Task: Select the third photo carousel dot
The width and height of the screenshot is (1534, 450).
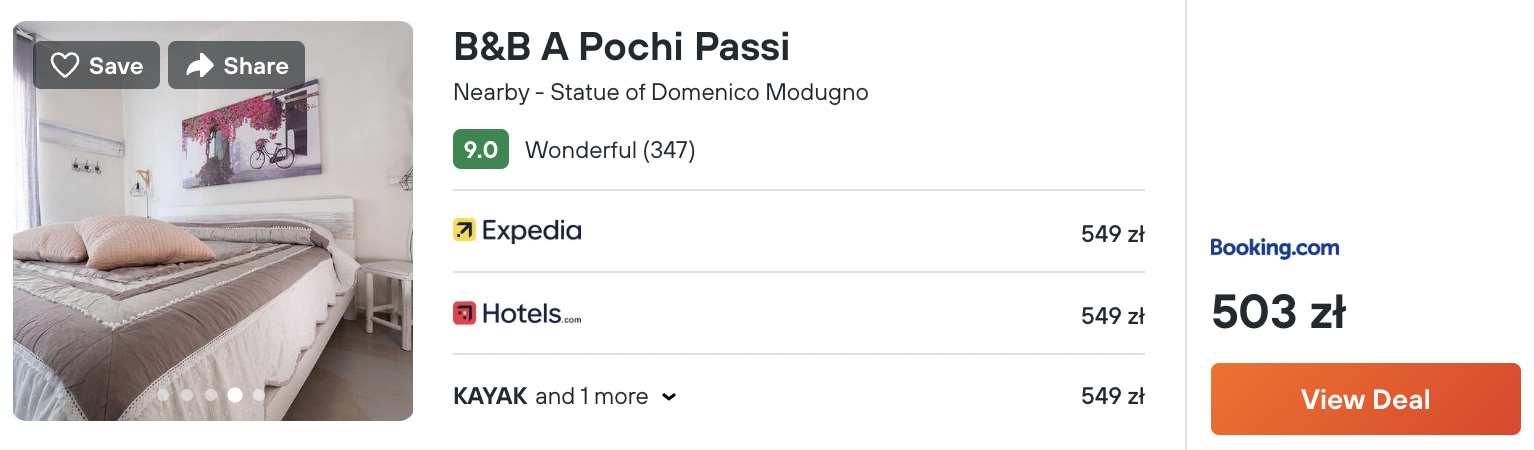Action: (x=211, y=395)
